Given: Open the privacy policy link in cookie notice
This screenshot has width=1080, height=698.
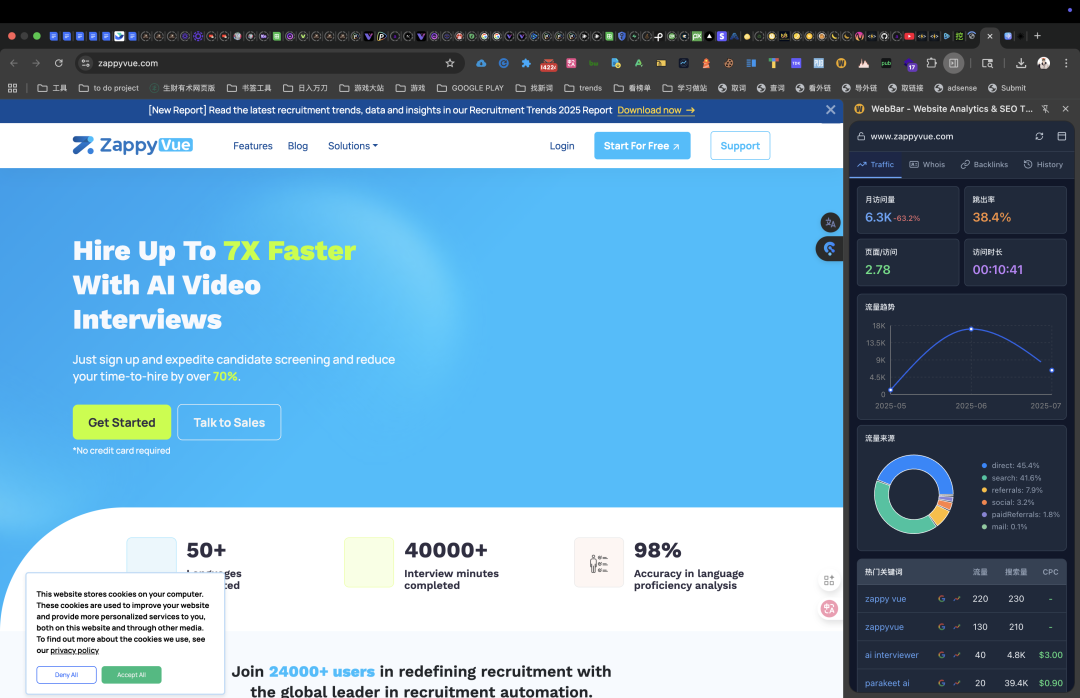Looking at the screenshot, I should (74, 650).
